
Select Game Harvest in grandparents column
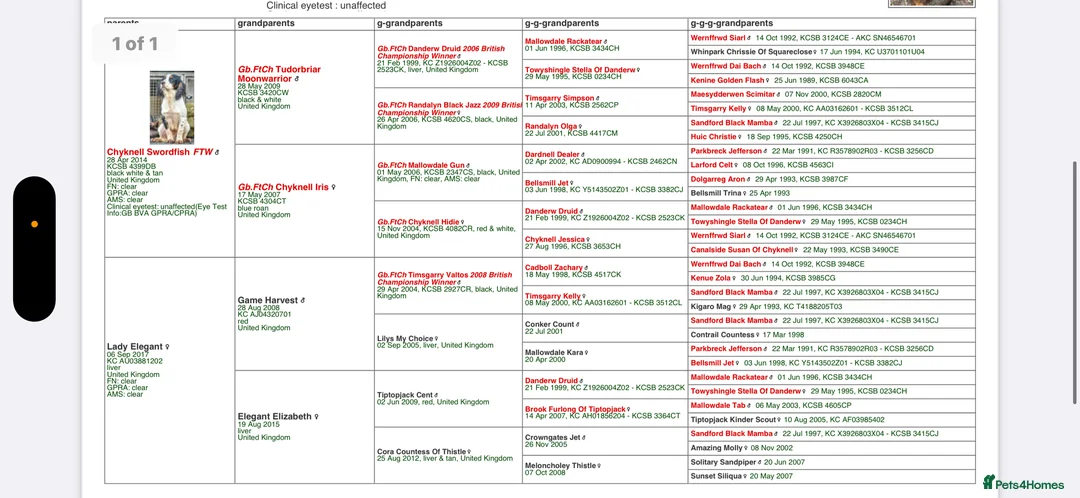268,299
